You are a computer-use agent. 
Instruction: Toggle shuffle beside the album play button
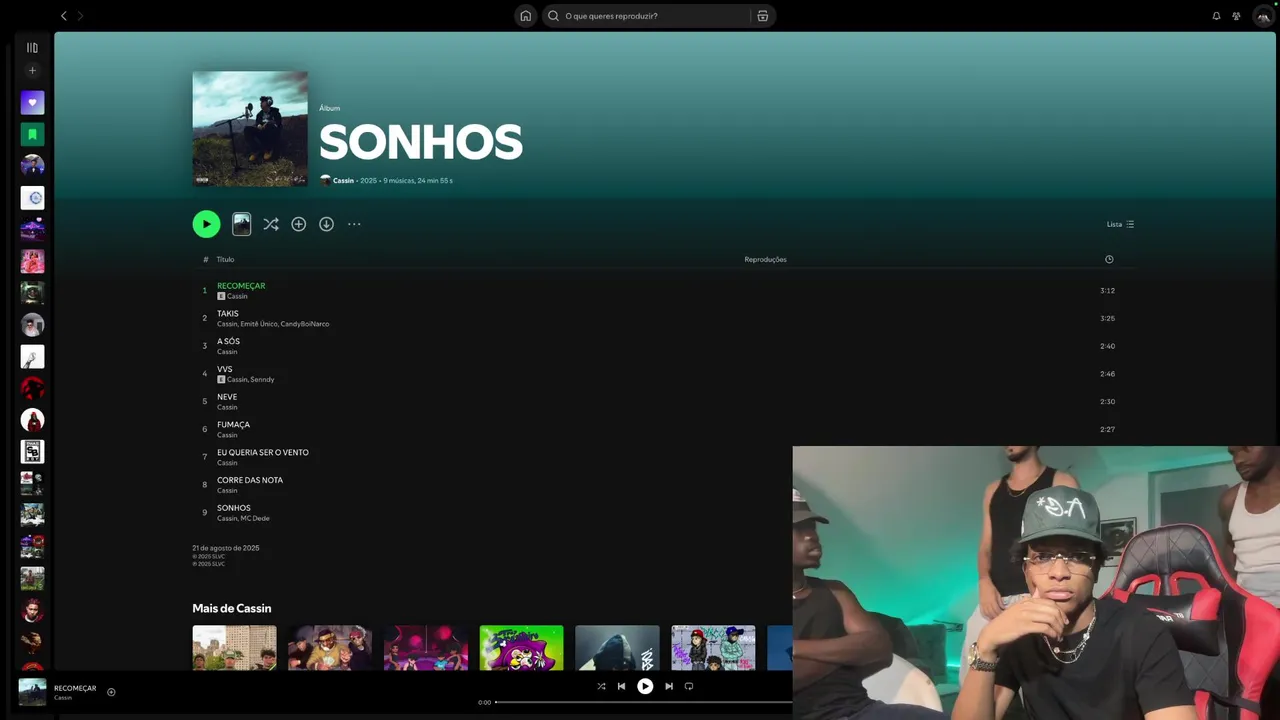pyautogui.click(x=270, y=224)
